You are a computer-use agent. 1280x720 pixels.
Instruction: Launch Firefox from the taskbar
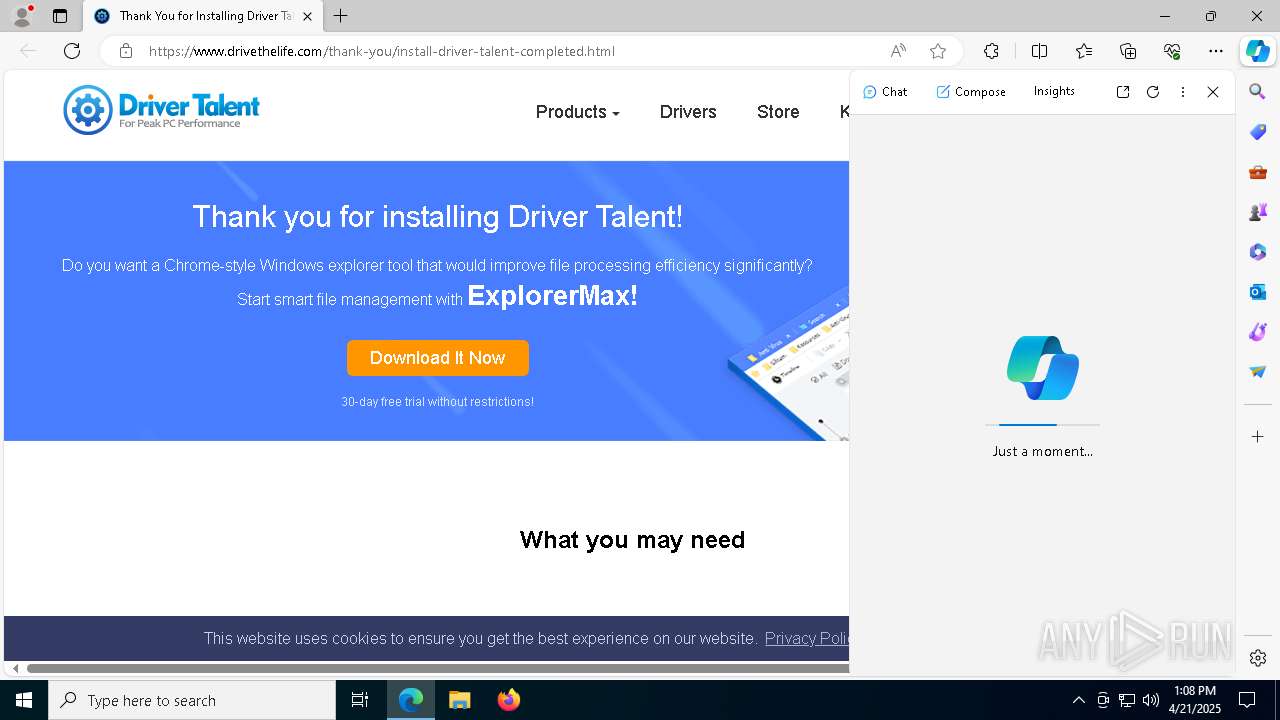coord(508,700)
